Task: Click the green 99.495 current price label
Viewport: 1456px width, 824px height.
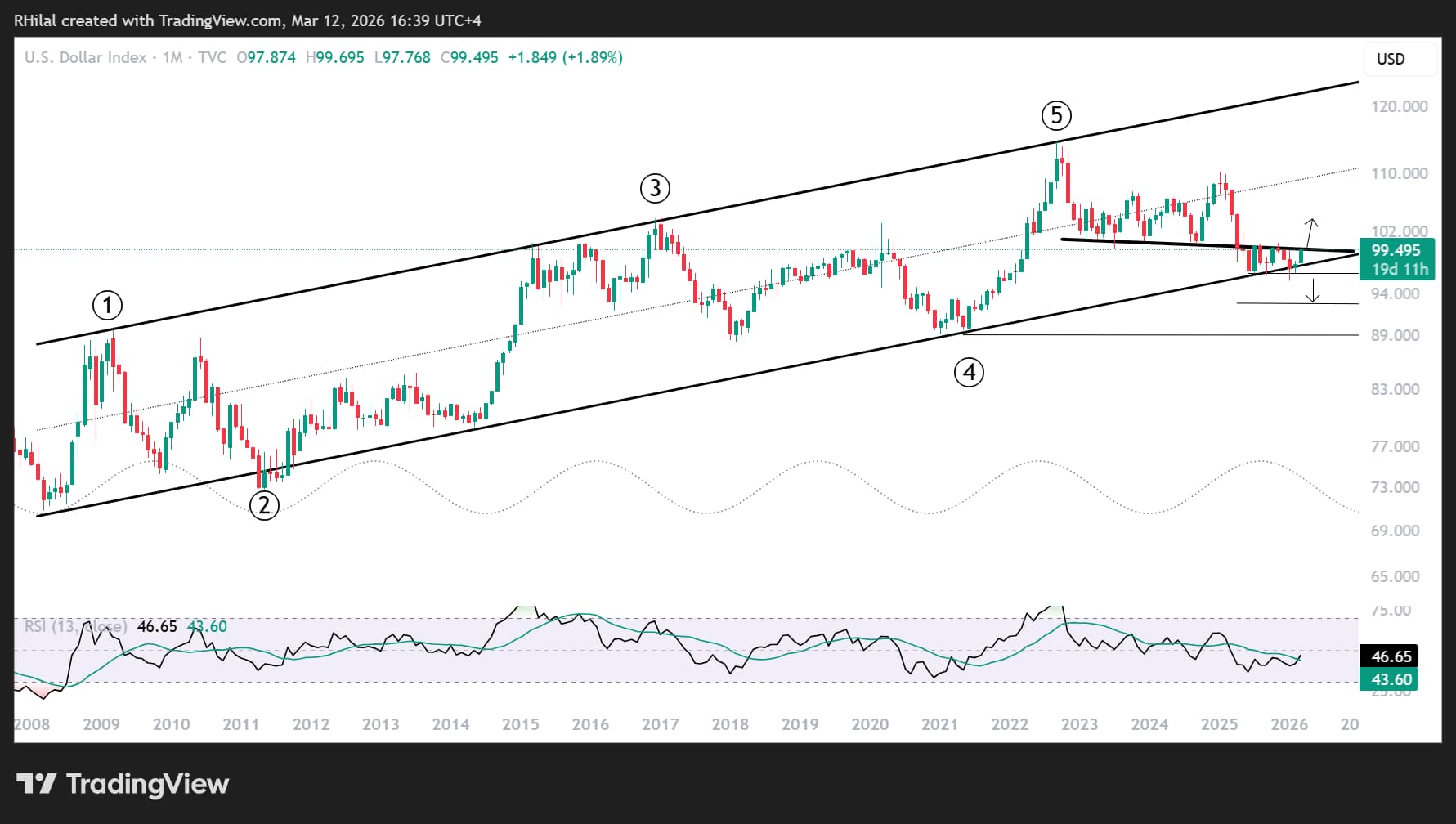Action: click(x=1396, y=251)
